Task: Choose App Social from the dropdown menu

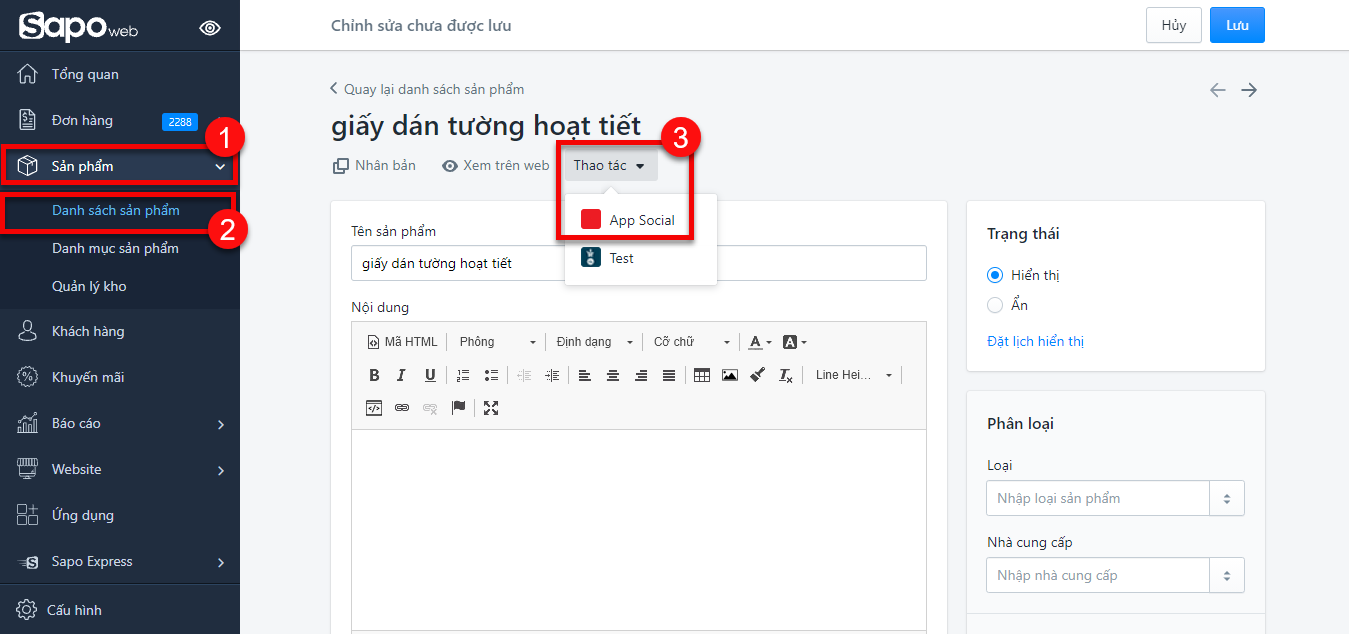Action: click(641, 220)
